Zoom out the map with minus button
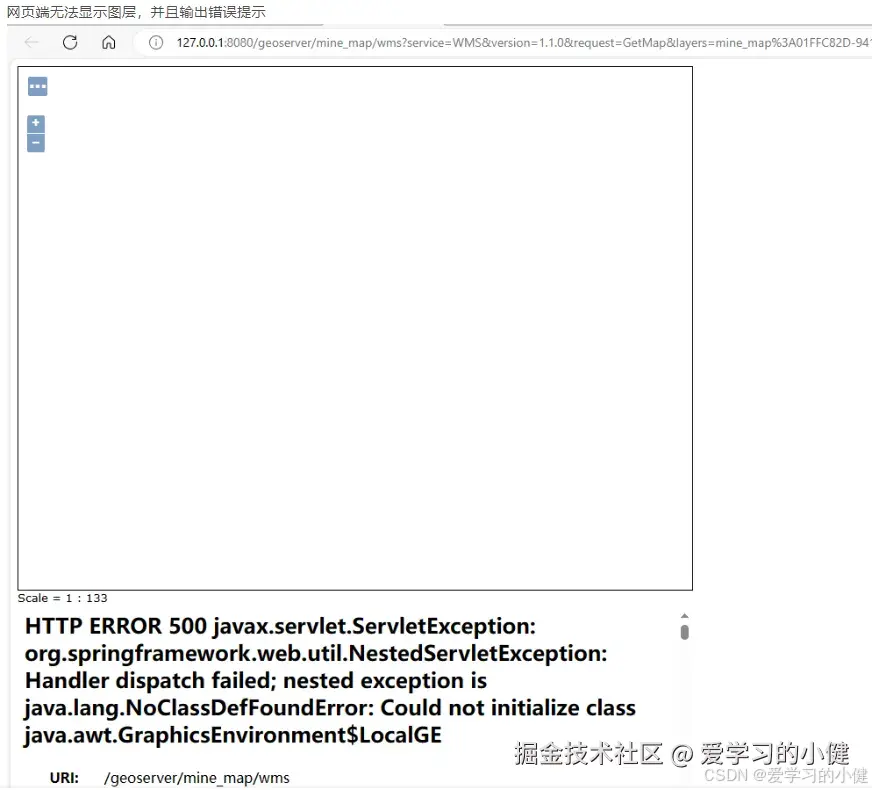872x790 pixels. [36, 143]
